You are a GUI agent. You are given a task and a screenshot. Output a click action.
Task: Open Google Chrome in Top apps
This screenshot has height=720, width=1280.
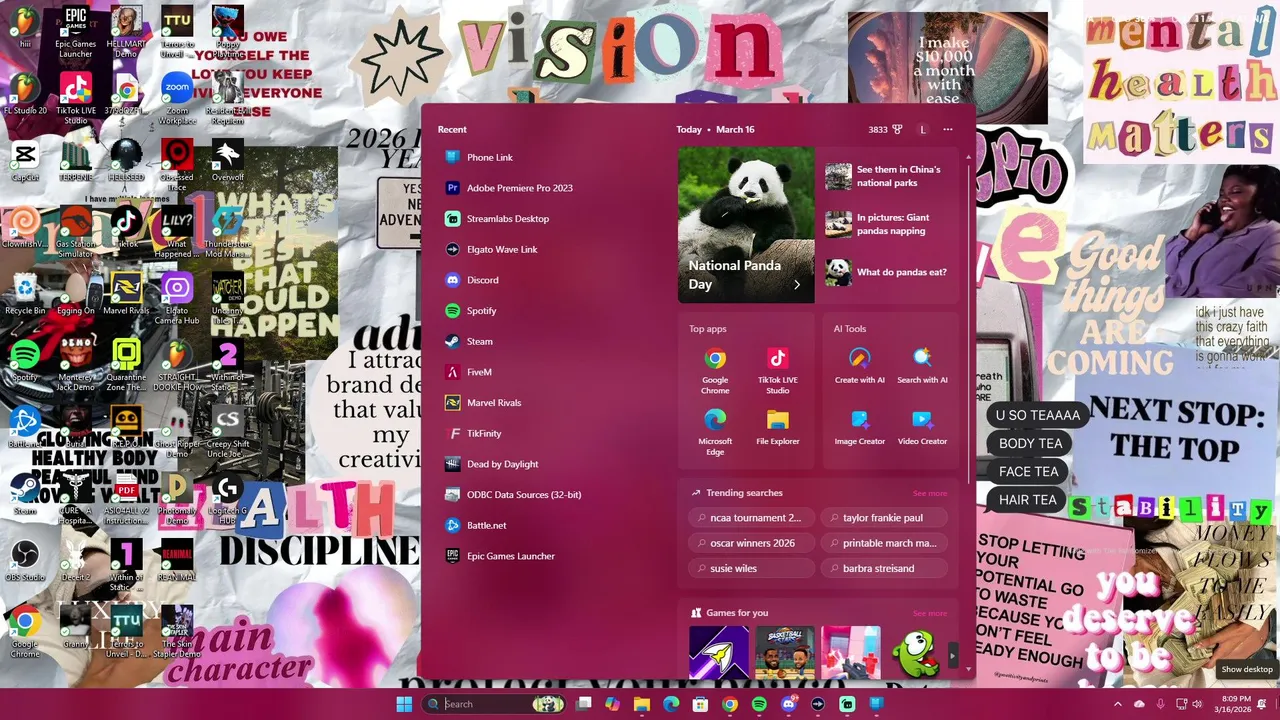click(715, 370)
